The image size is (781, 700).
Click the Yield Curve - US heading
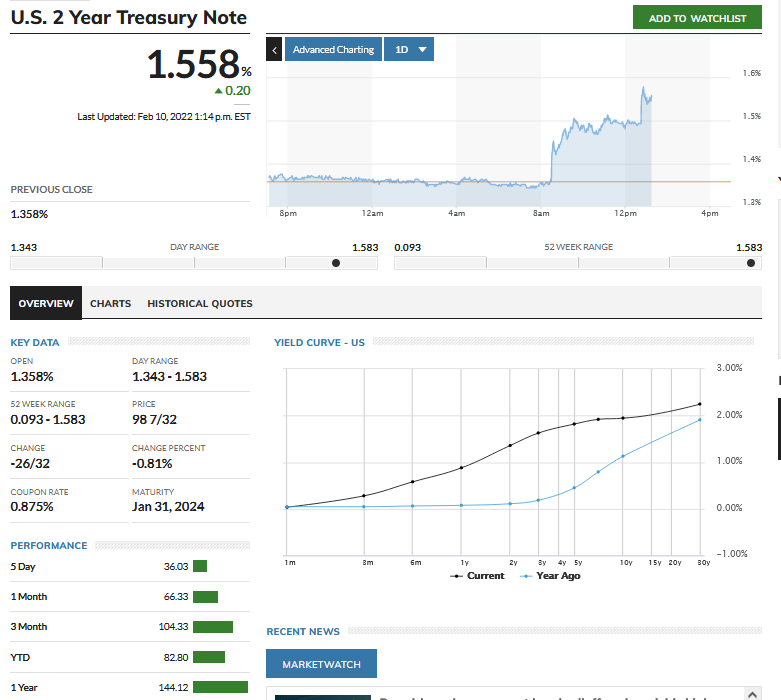319,342
